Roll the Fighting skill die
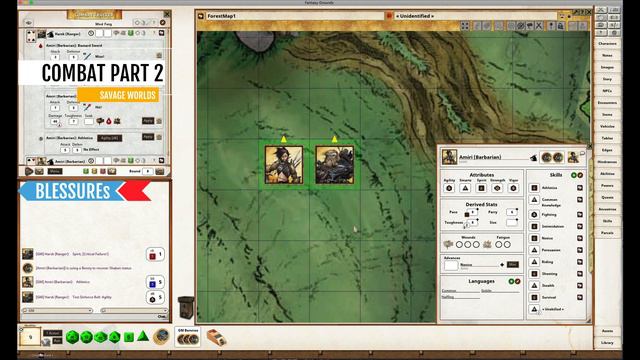The width and height of the screenshot is (640, 360). pos(534,214)
